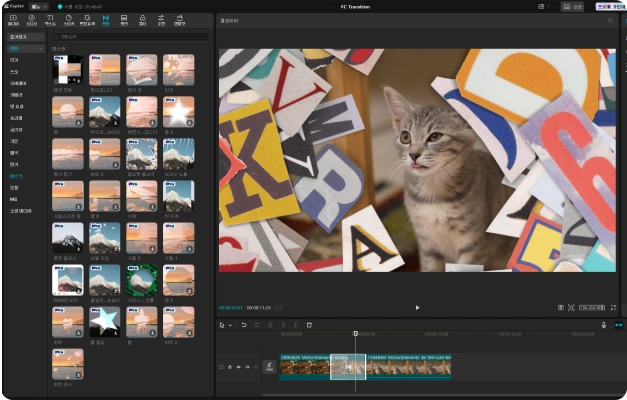Select the 소셜 미디어 category in sidebar
Viewport: 627px width, 400px height.
pyautogui.click(x=20, y=211)
